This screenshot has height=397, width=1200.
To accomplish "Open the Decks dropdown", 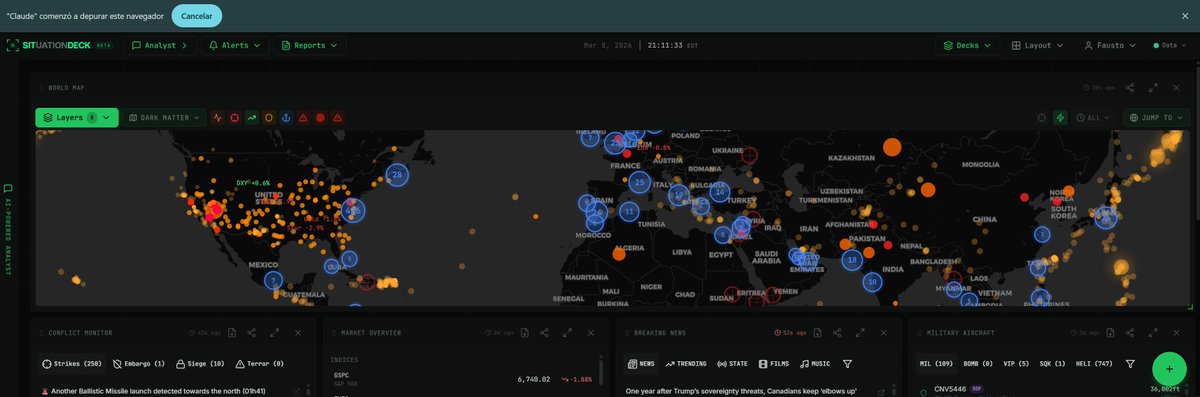I will pos(968,45).
